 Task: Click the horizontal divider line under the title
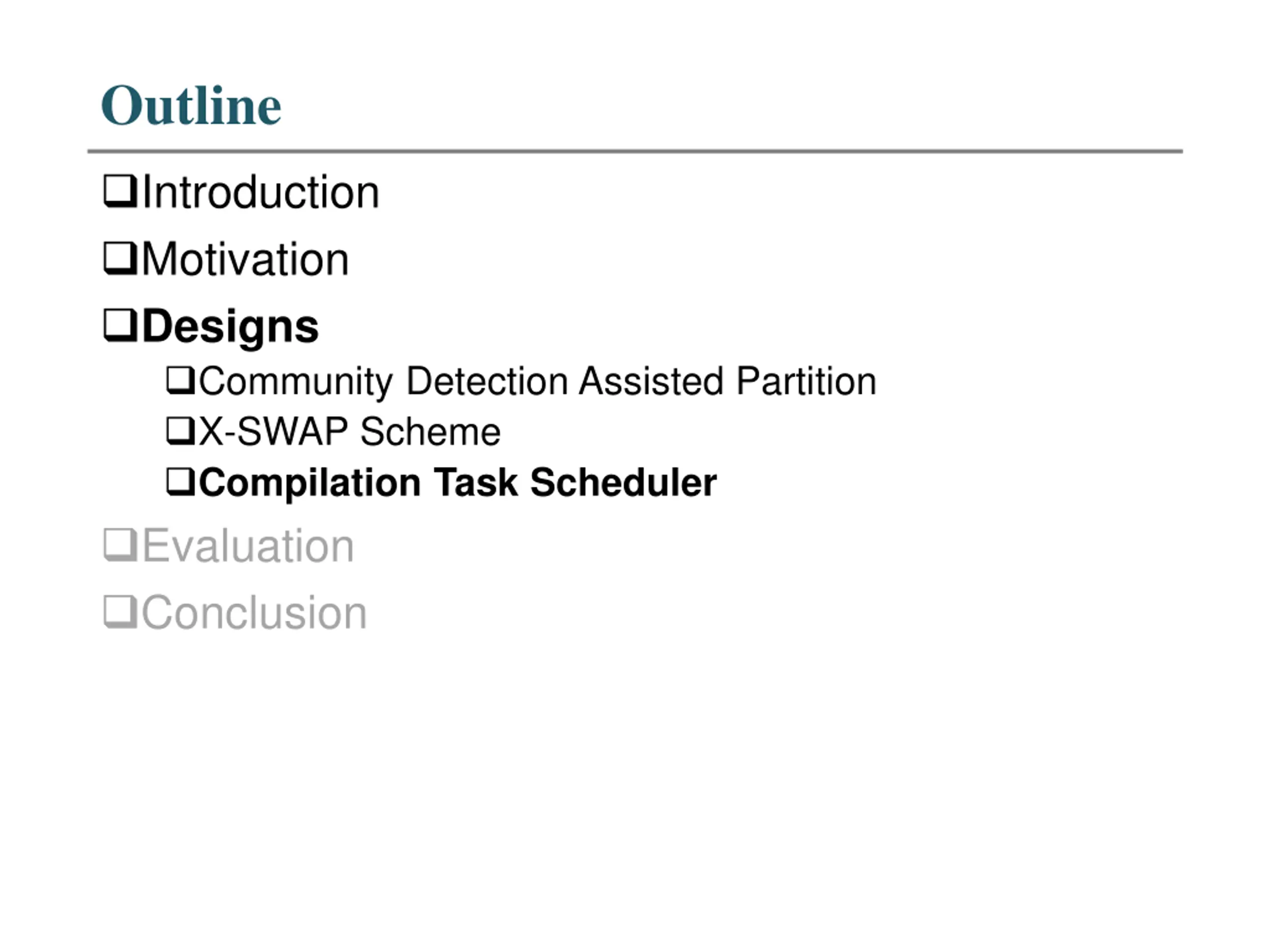(635, 151)
